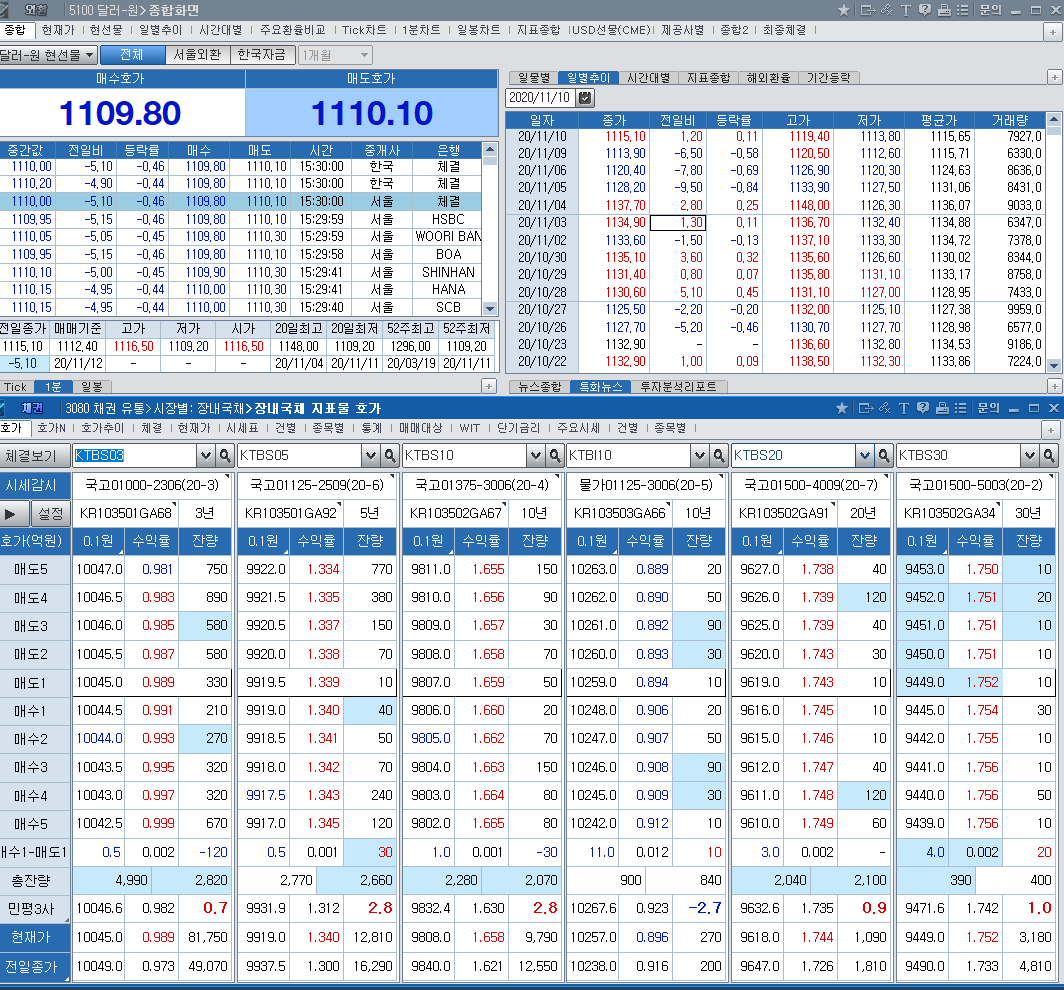Select the 지표종합 tab beside 시간대별 in the right panel
The image size is (1064, 990).
tap(708, 78)
